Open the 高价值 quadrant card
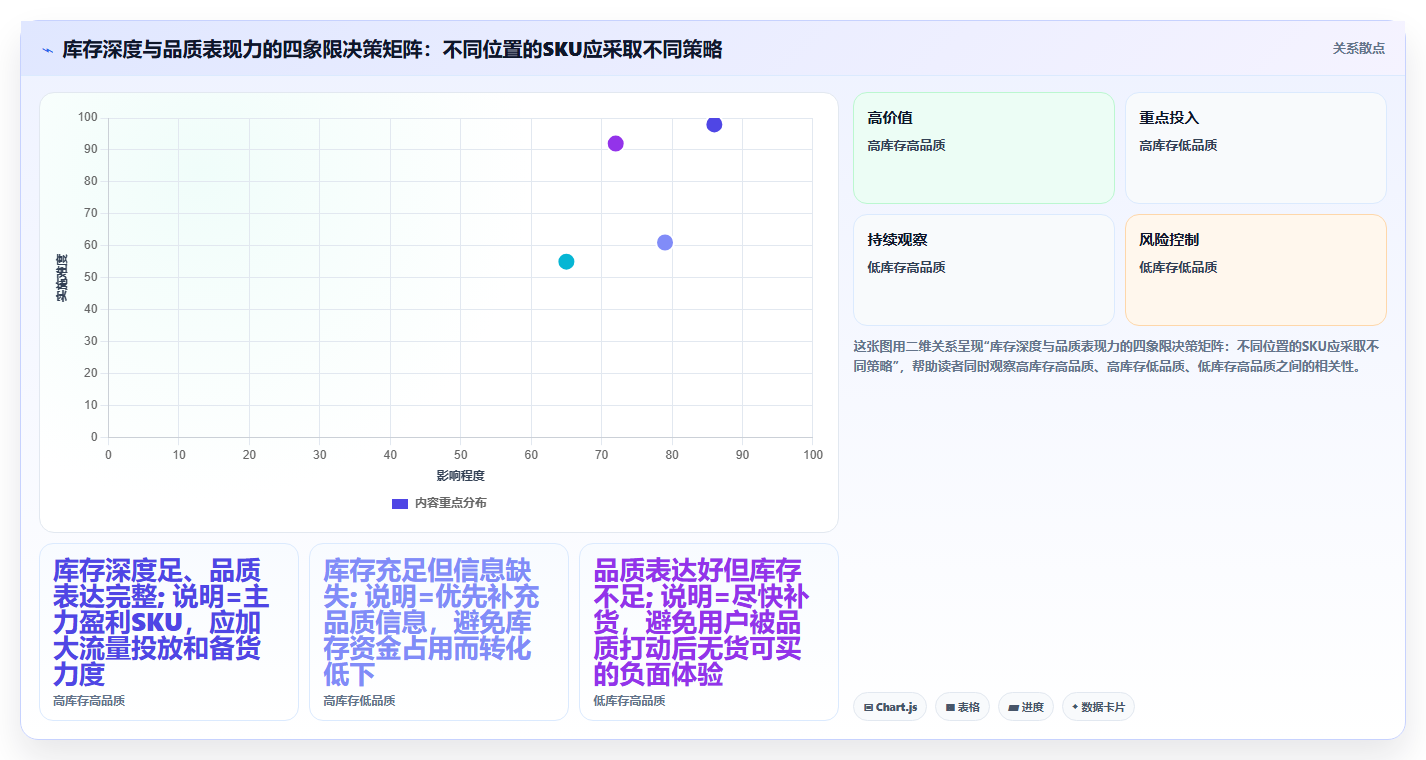 point(983,148)
